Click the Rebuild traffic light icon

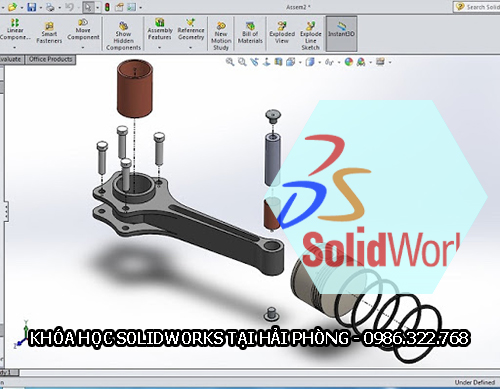tap(107, 7)
